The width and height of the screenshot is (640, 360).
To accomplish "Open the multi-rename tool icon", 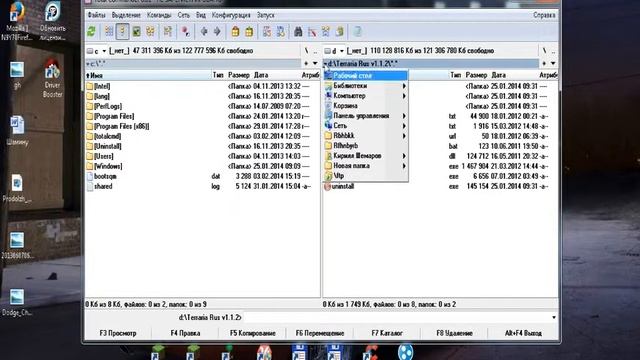I will pos(312,31).
